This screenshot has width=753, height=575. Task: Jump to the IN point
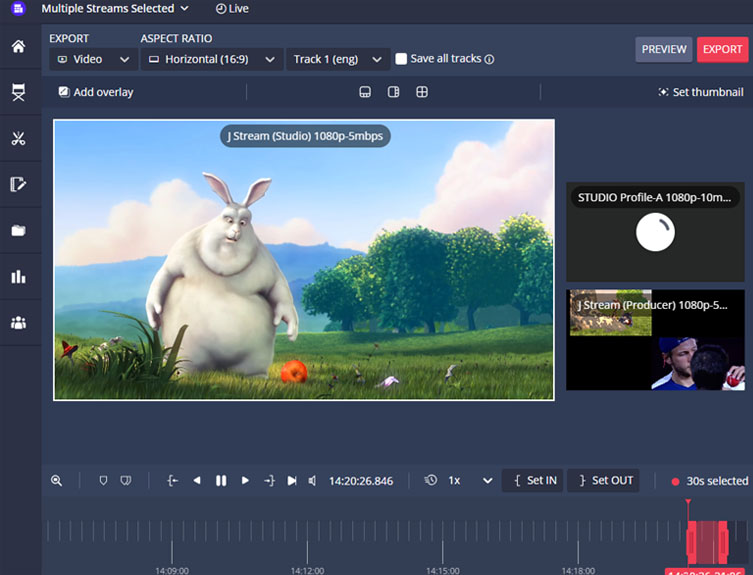click(x=173, y=480)
